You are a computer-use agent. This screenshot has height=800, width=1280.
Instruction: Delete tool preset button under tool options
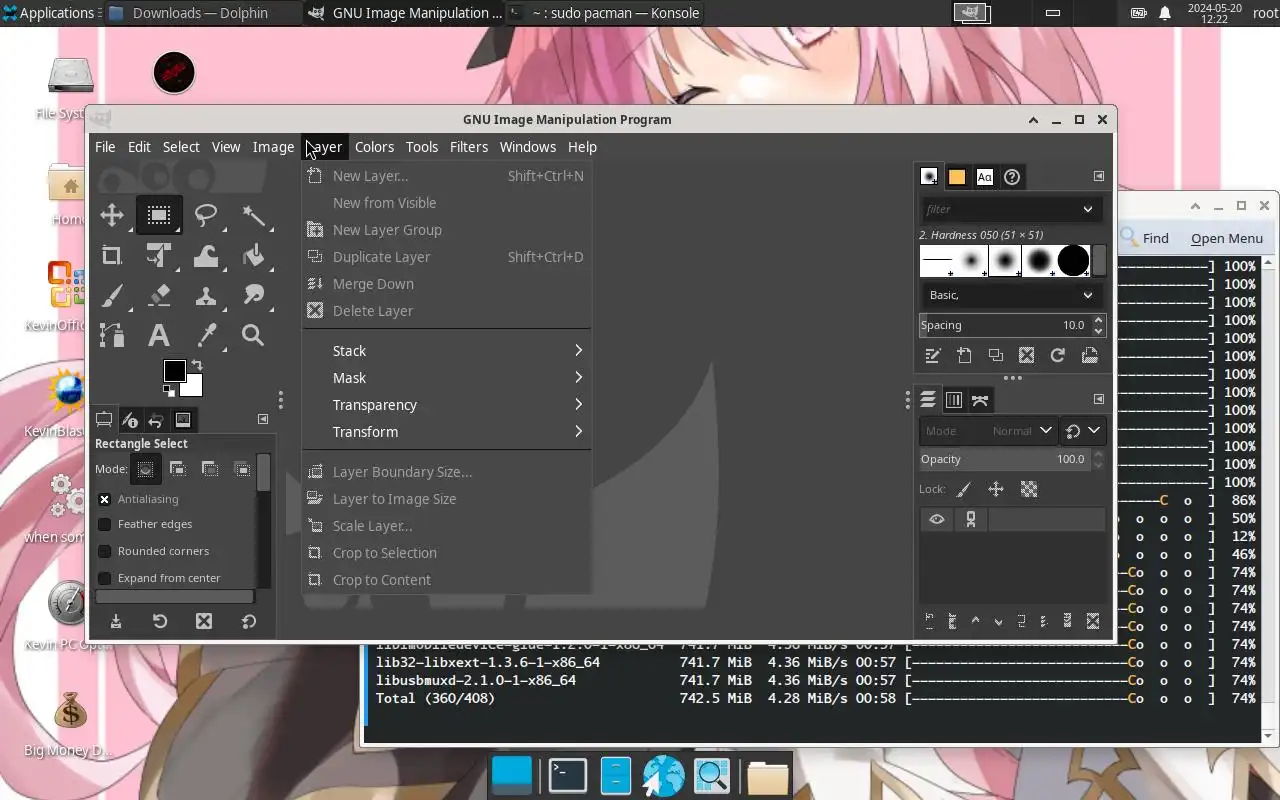click(x=204, y=621)
